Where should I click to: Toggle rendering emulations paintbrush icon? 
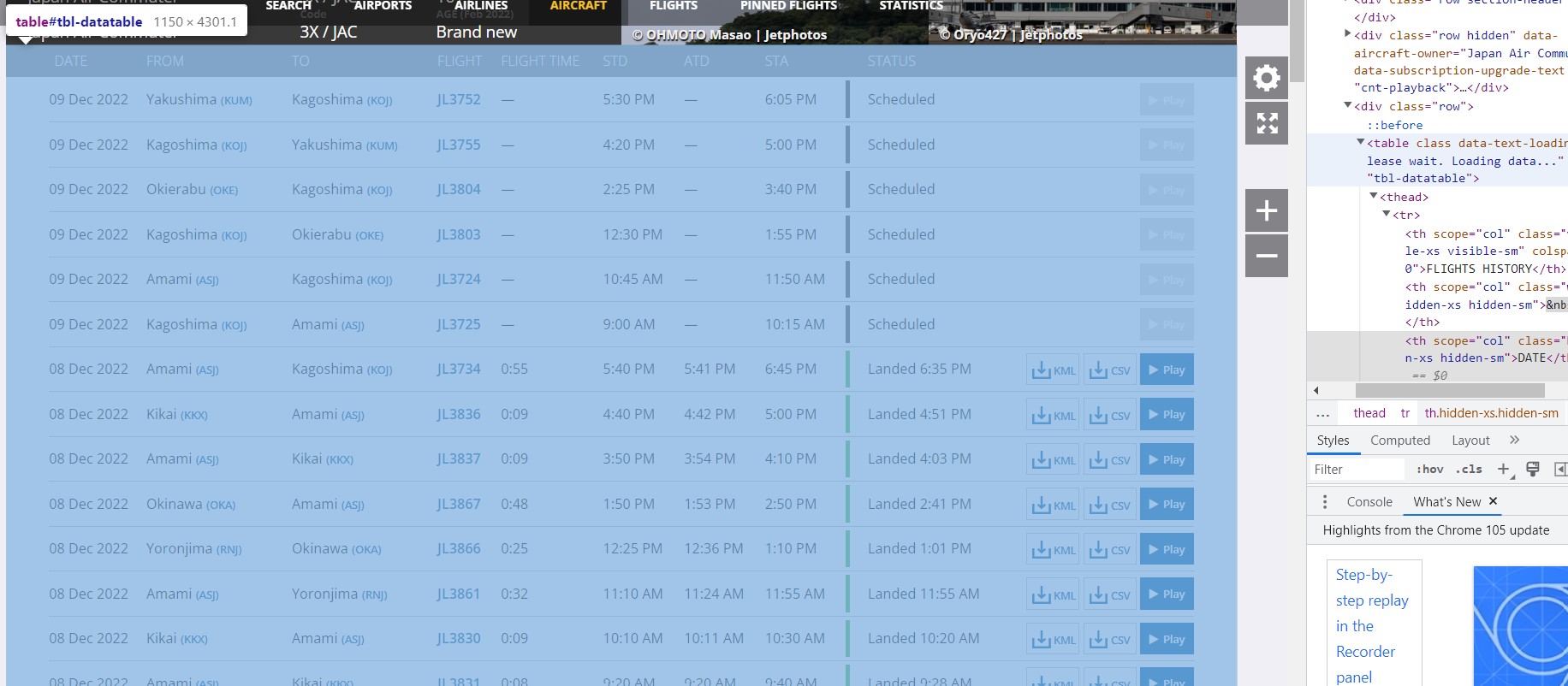pyautogui.click(x=1533, y=469)
